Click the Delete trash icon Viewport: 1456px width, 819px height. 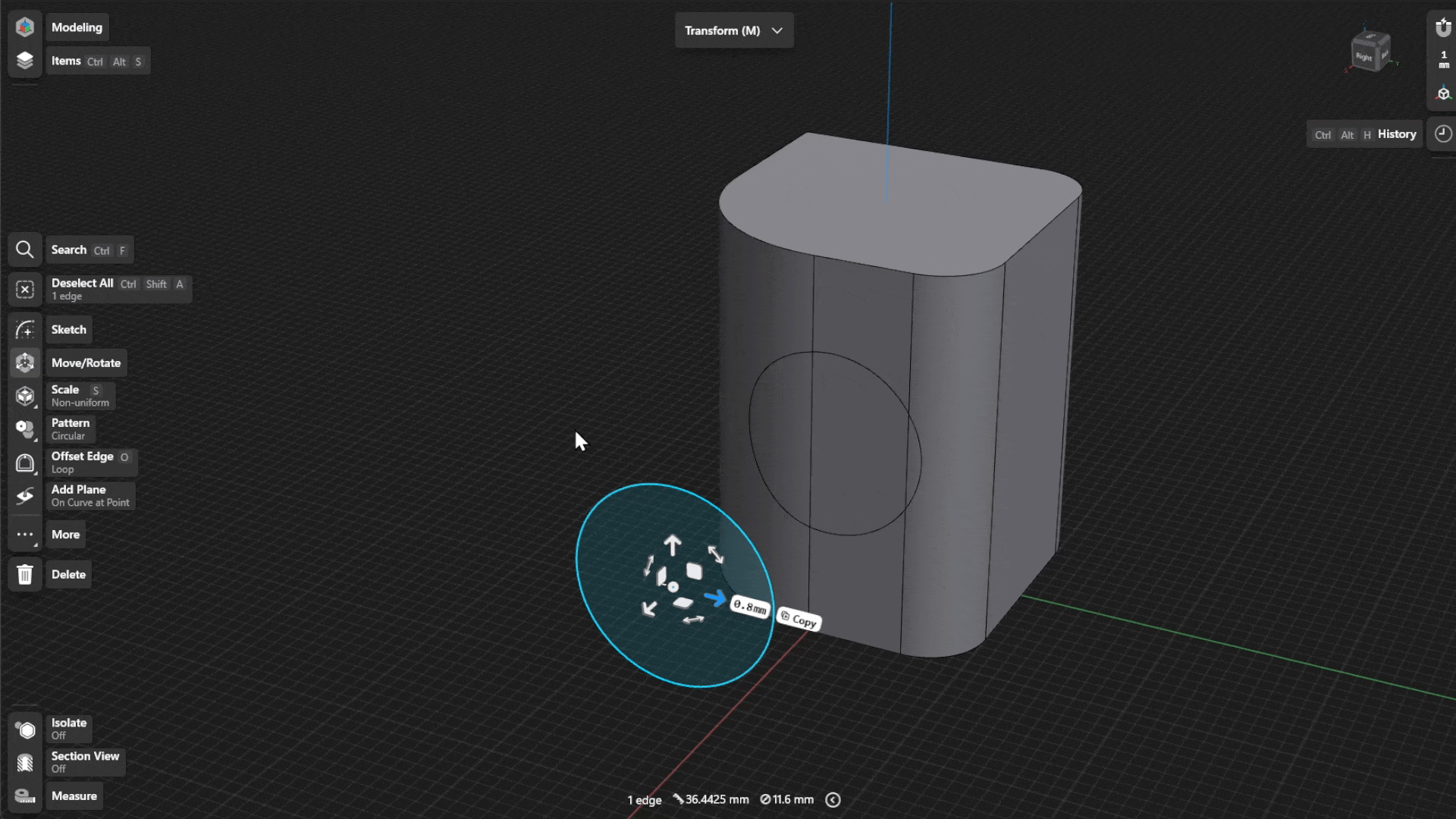click(25, 575)
